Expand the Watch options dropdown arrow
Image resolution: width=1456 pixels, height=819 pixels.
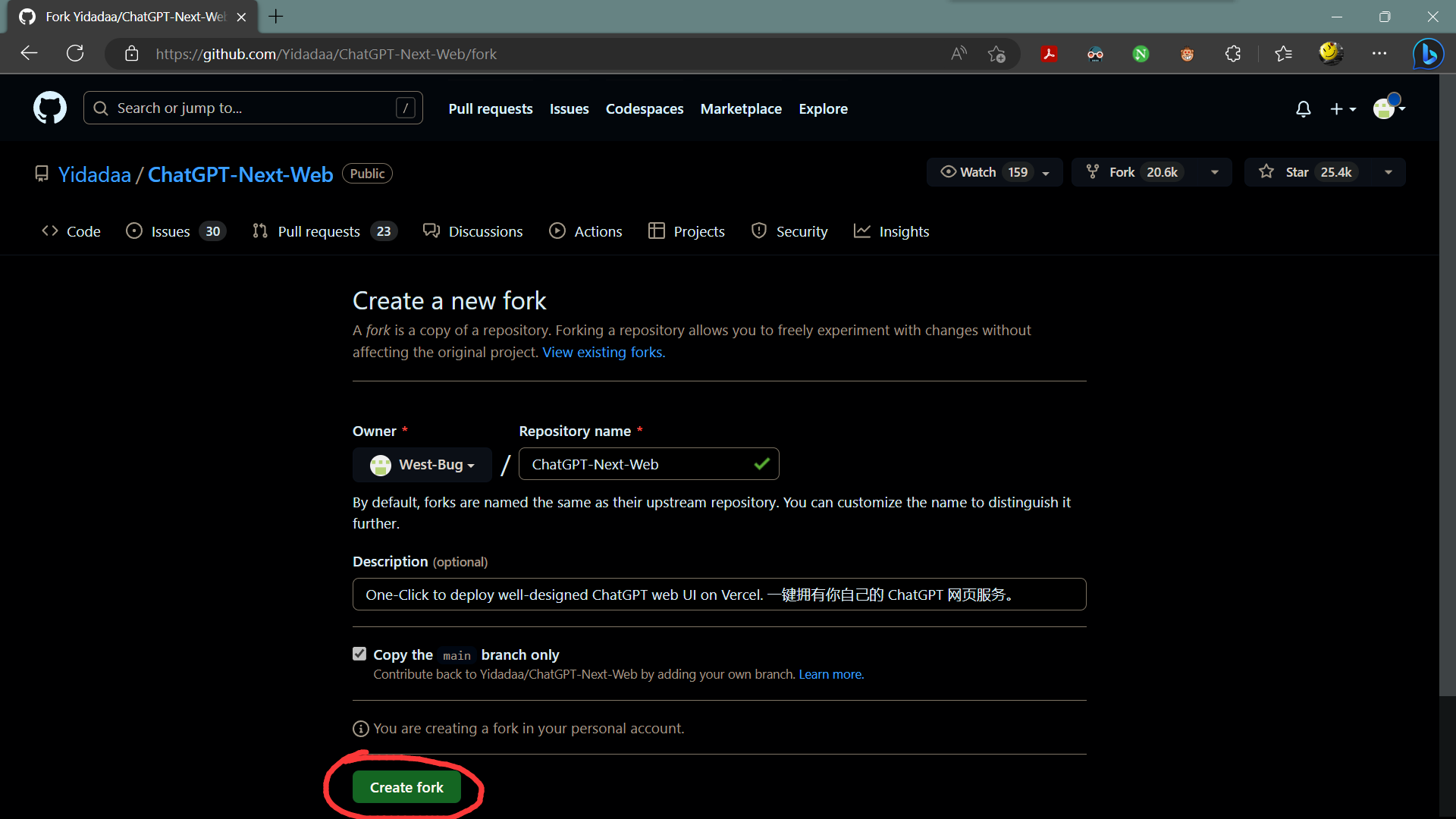click(1046, 173)
